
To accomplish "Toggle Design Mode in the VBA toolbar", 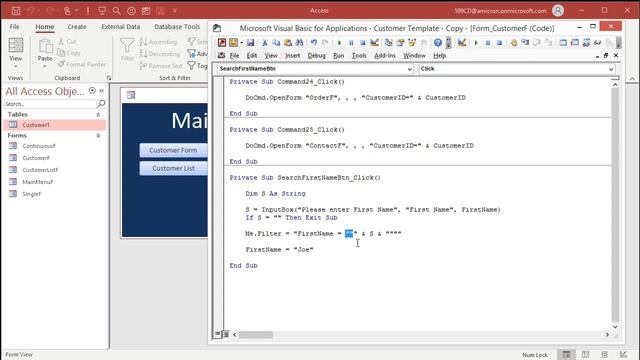I will 374,42.
